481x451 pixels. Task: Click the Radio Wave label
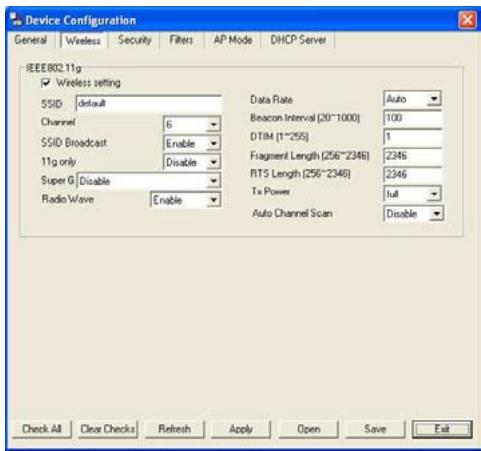[68, 199]
